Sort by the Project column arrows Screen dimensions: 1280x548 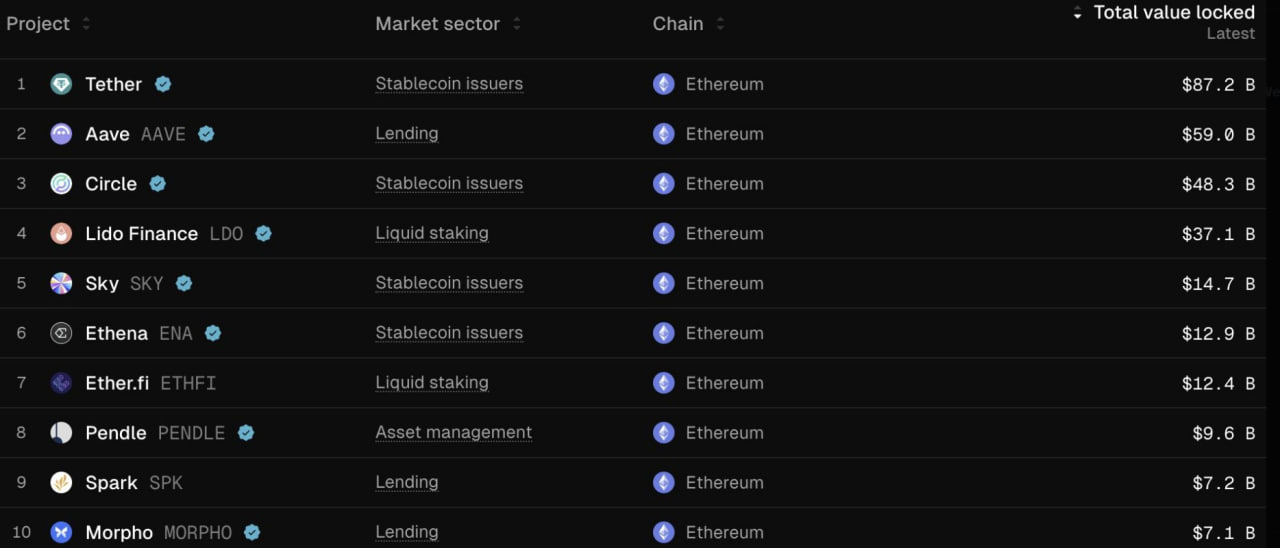86,24
